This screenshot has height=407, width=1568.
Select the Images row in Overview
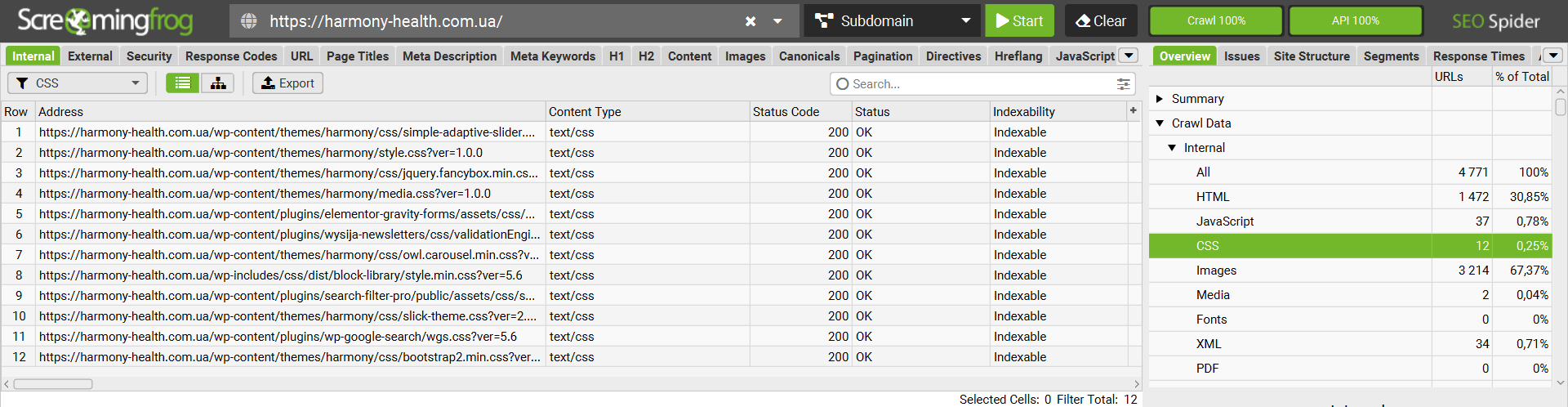tap(1216, 271)
